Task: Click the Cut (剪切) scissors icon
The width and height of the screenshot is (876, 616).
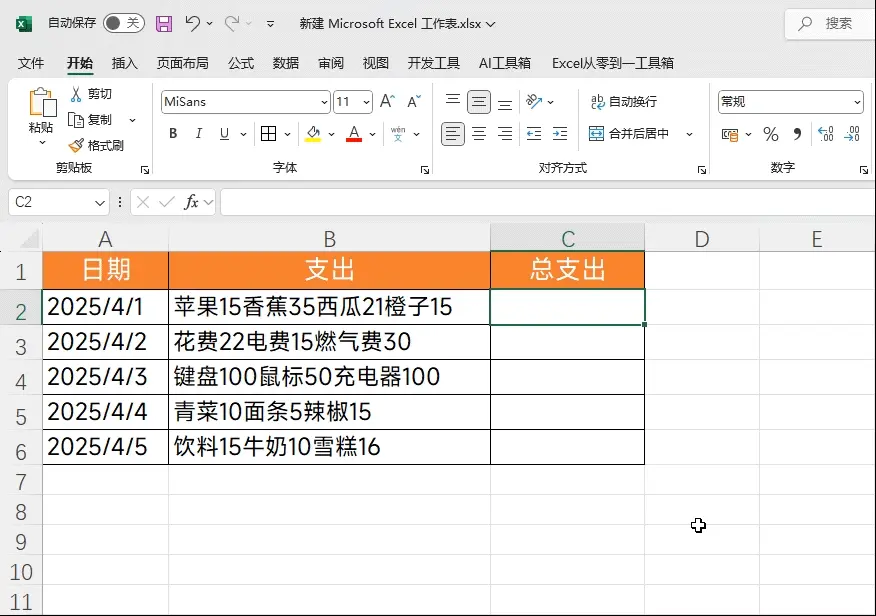Action: click(x=76, y=94)
